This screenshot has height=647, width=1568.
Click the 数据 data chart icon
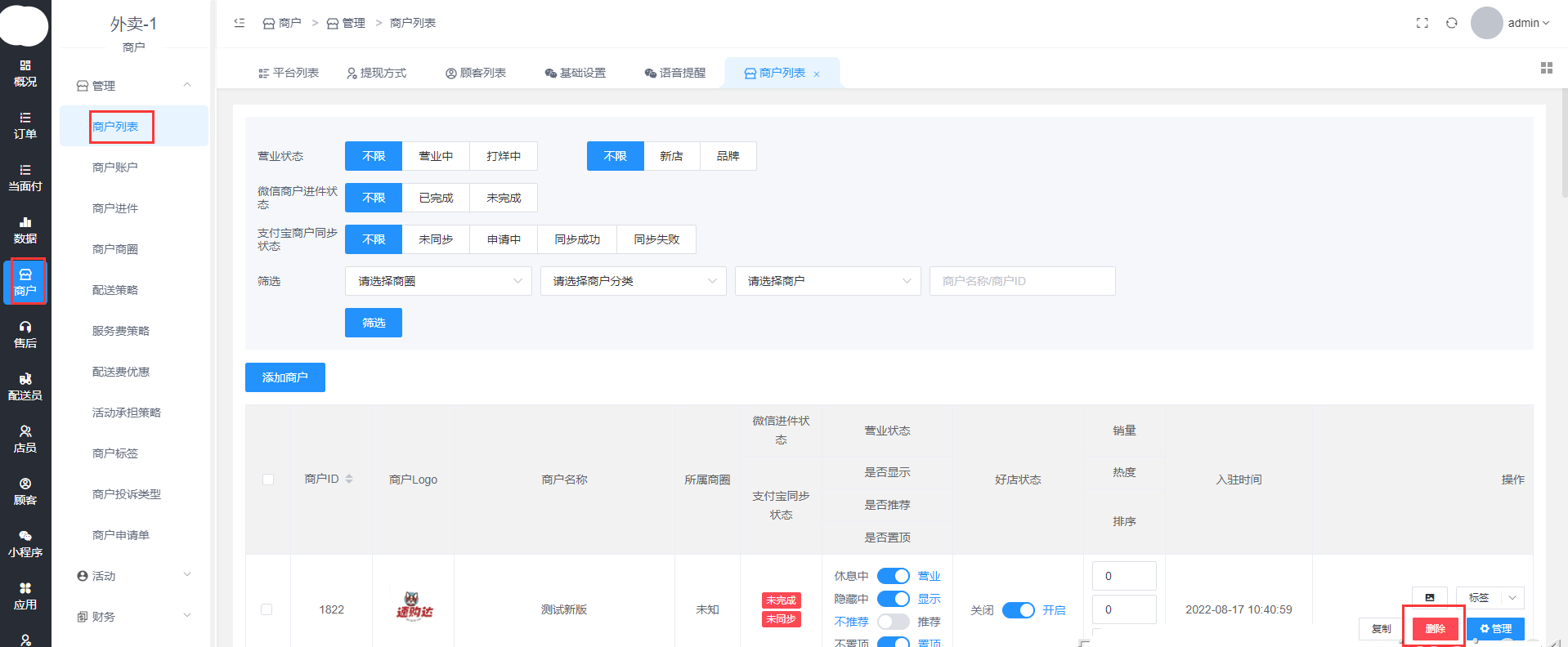(25, 230)
